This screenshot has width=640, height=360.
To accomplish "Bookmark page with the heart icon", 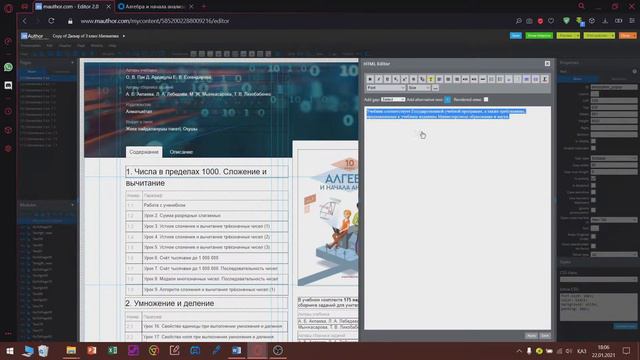I will [x=551, y=21].
